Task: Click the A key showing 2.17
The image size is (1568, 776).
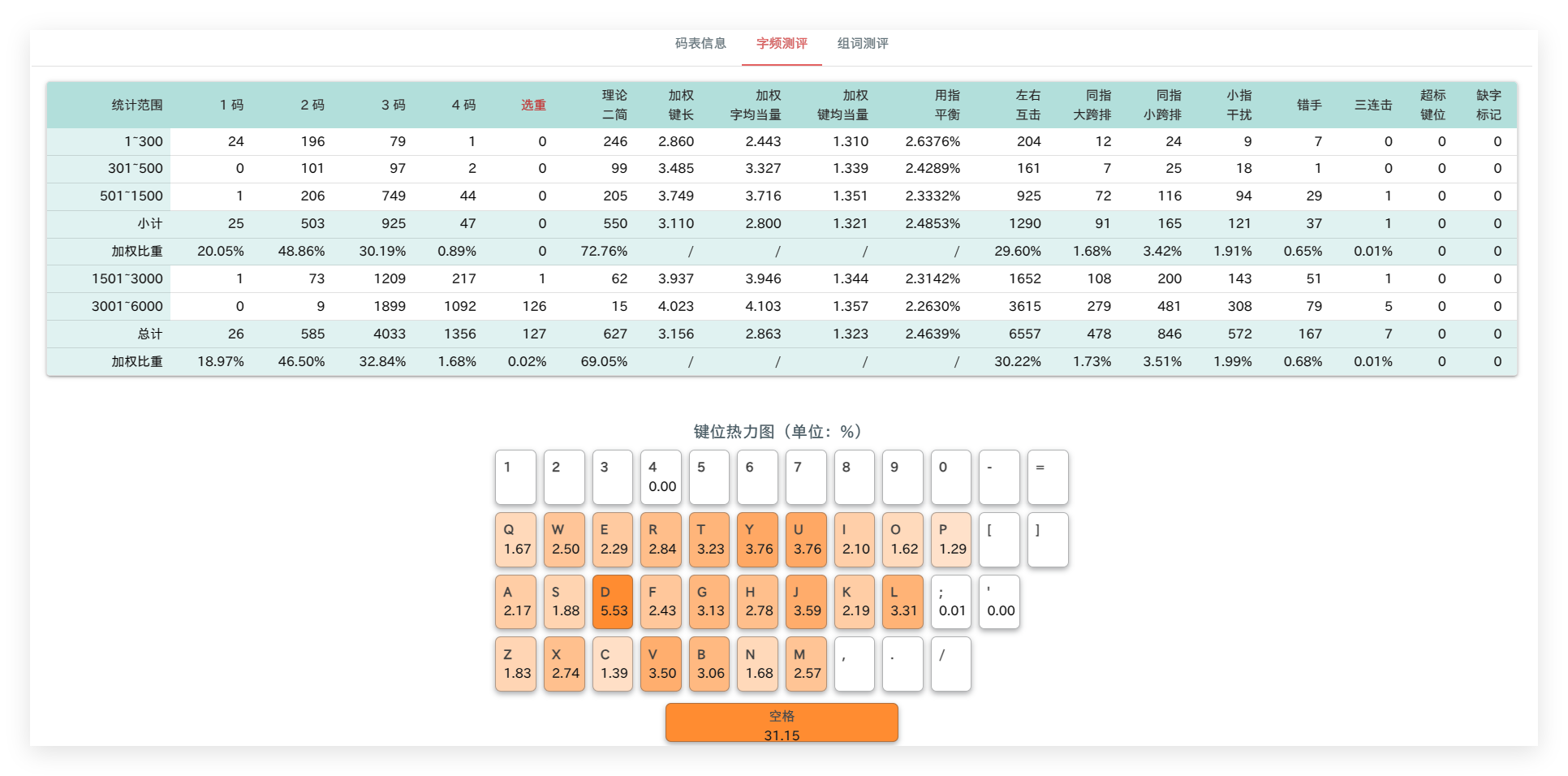Action: 516,602
